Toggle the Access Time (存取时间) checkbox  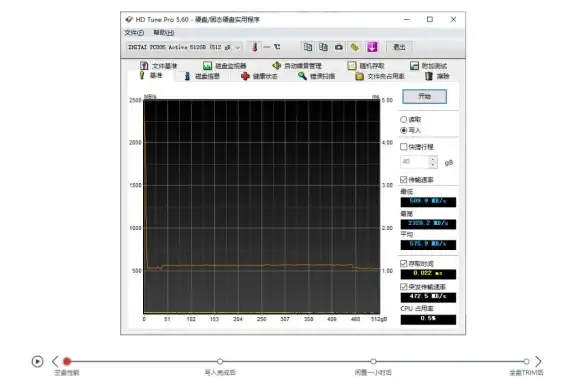click(x=404, y=264)
